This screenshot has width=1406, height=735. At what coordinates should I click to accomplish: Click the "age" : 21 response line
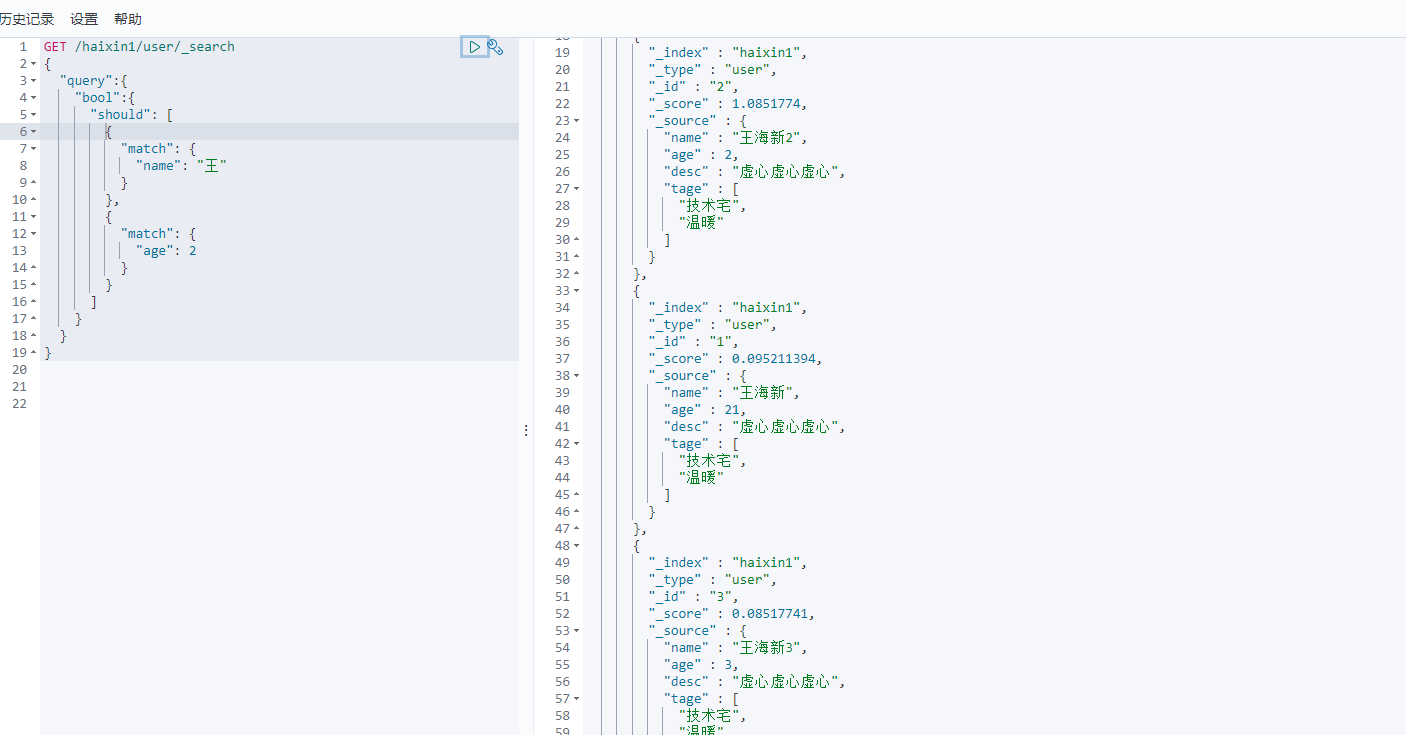click(x=704, y=410)
